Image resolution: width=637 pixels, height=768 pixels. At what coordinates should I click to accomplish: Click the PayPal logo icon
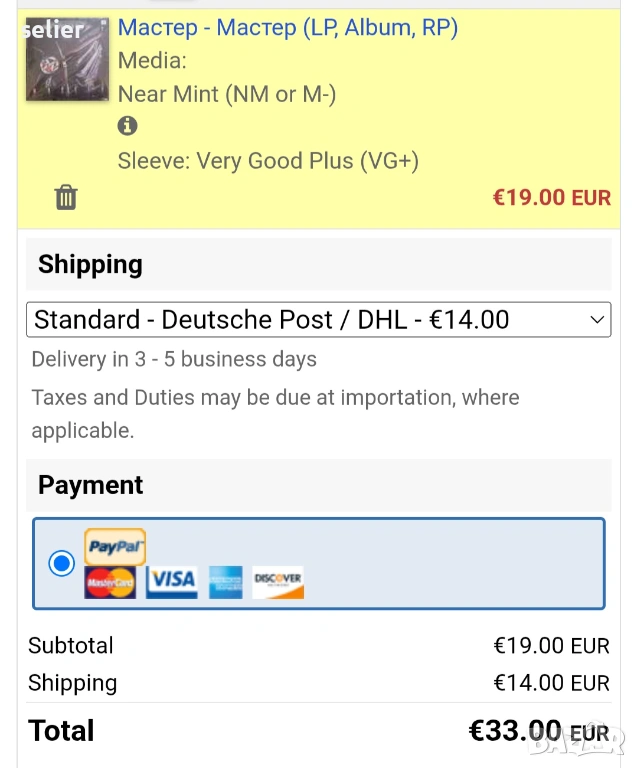pyautogui.click(x=115, y=547)
